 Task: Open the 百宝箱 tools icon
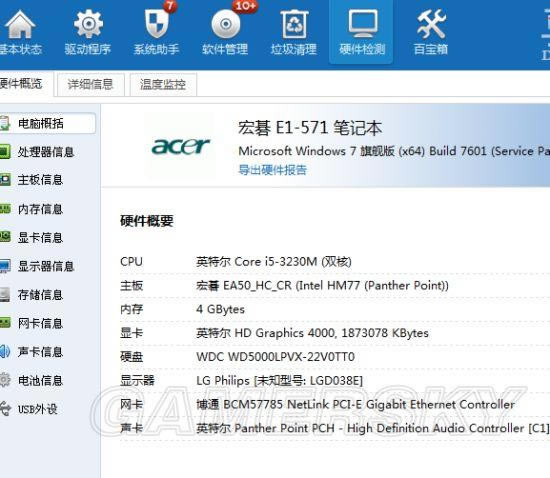[431, 24]
